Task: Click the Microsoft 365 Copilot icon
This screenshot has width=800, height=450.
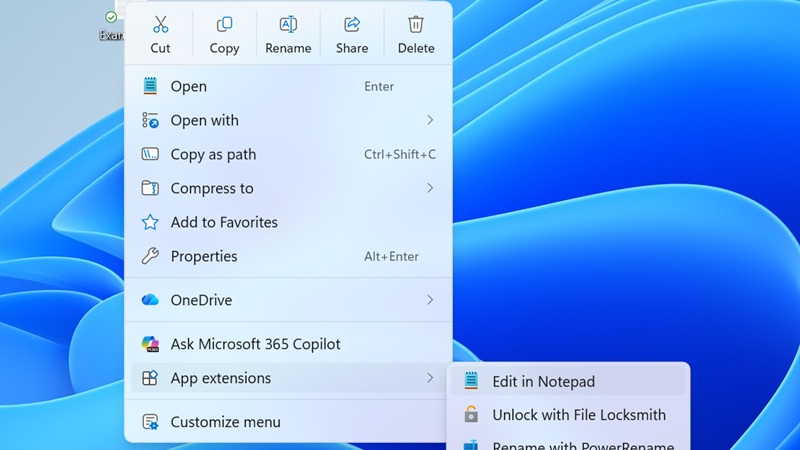Action: (150, 344)
